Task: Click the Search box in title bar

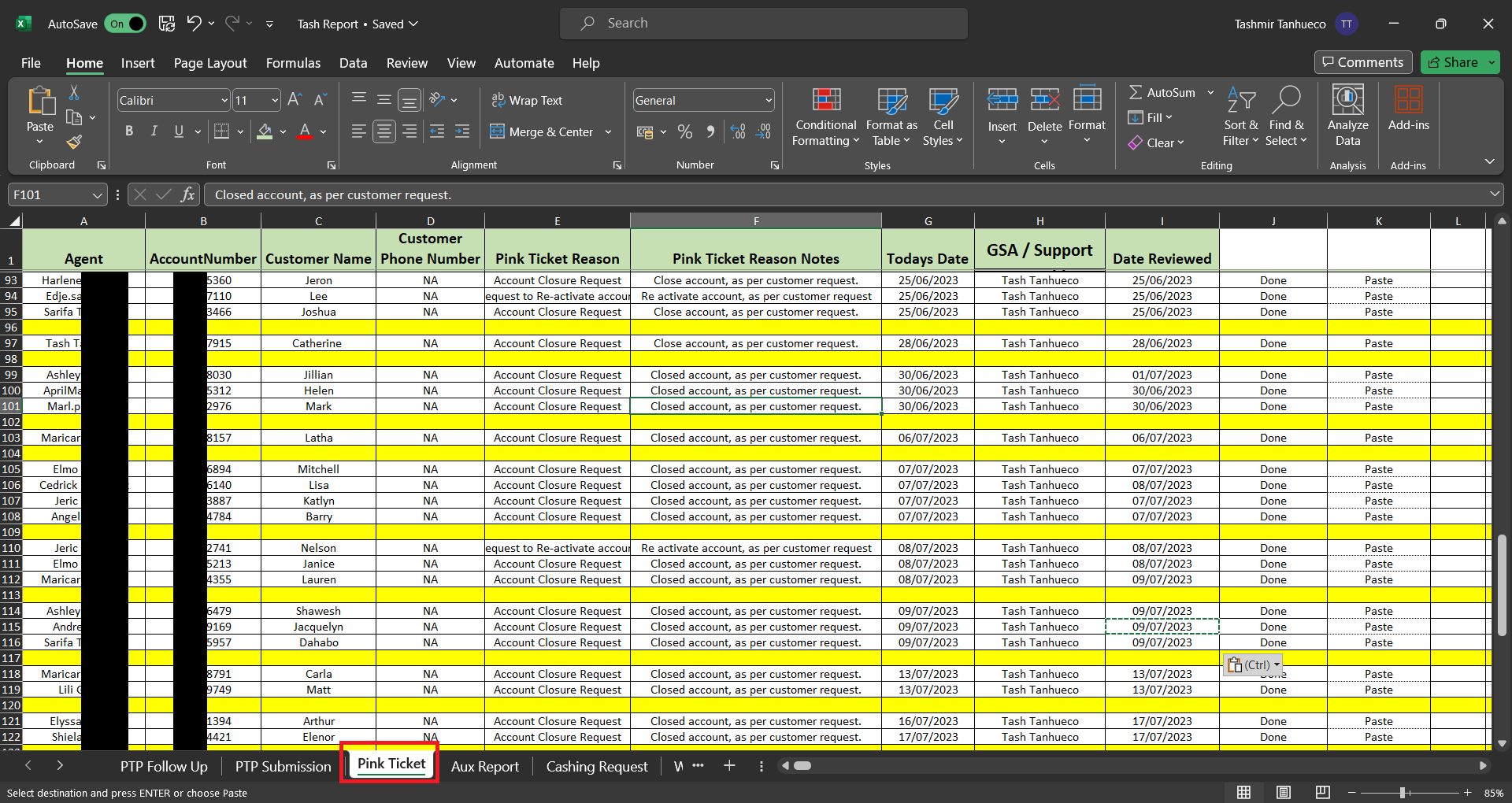Action: [x=764, y=24]
